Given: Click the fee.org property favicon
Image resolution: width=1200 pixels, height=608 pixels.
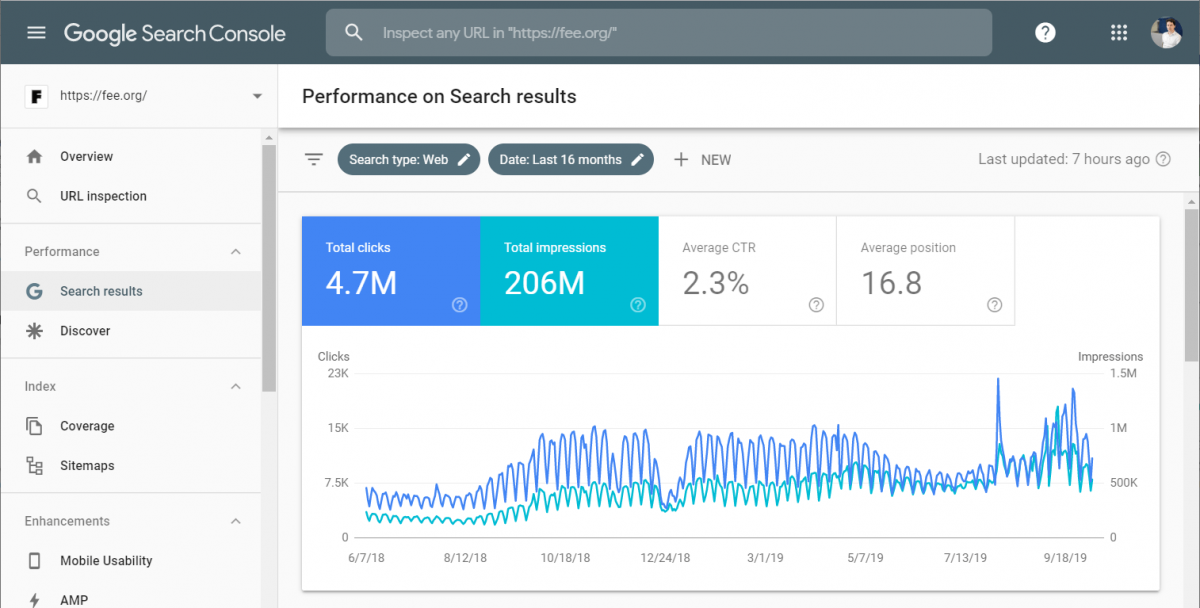Looking at the screenshot, I should click(36, 96).
